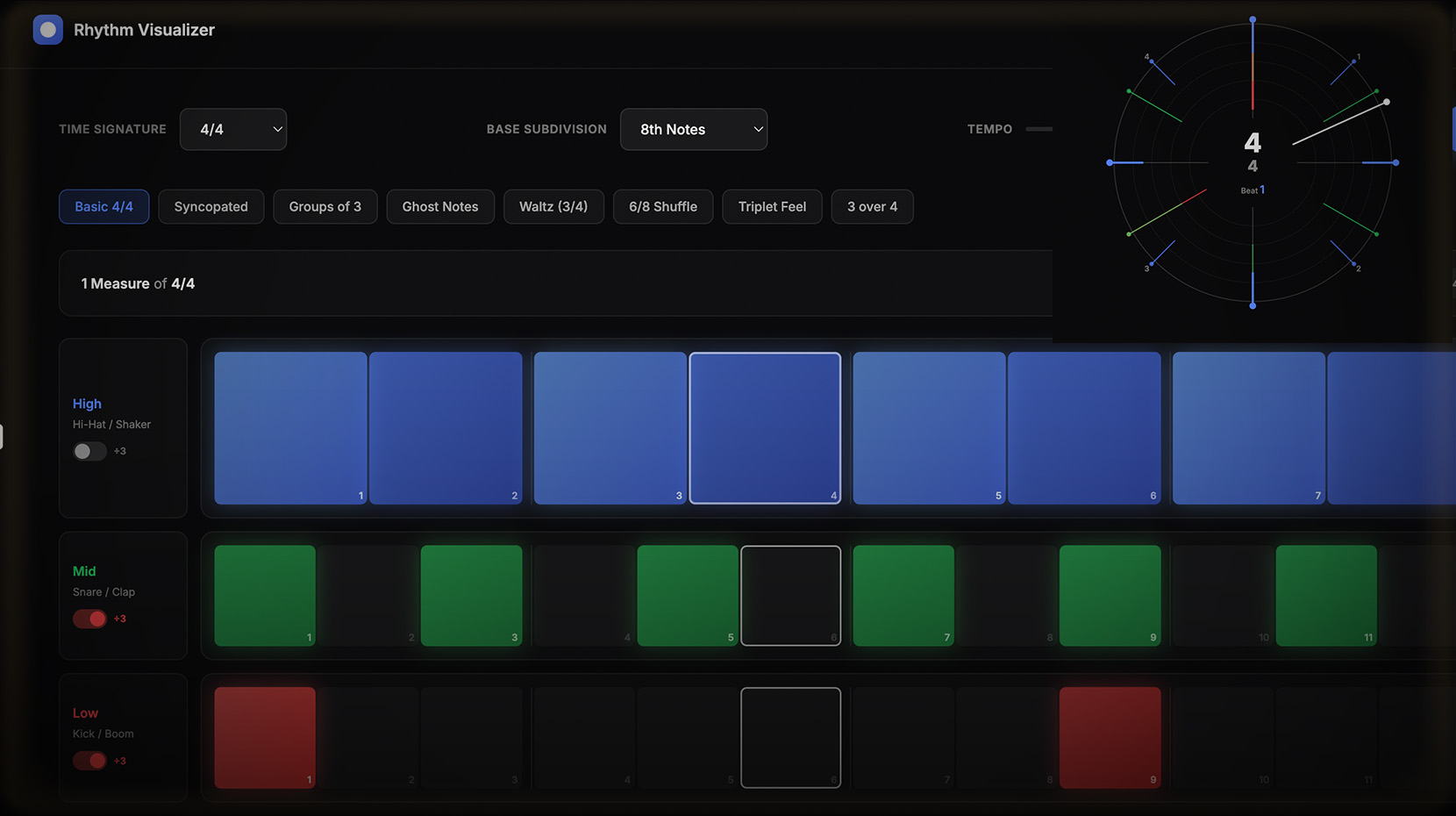
Task: Click the 'Kick / Boom' label
Action: [103, 734]
